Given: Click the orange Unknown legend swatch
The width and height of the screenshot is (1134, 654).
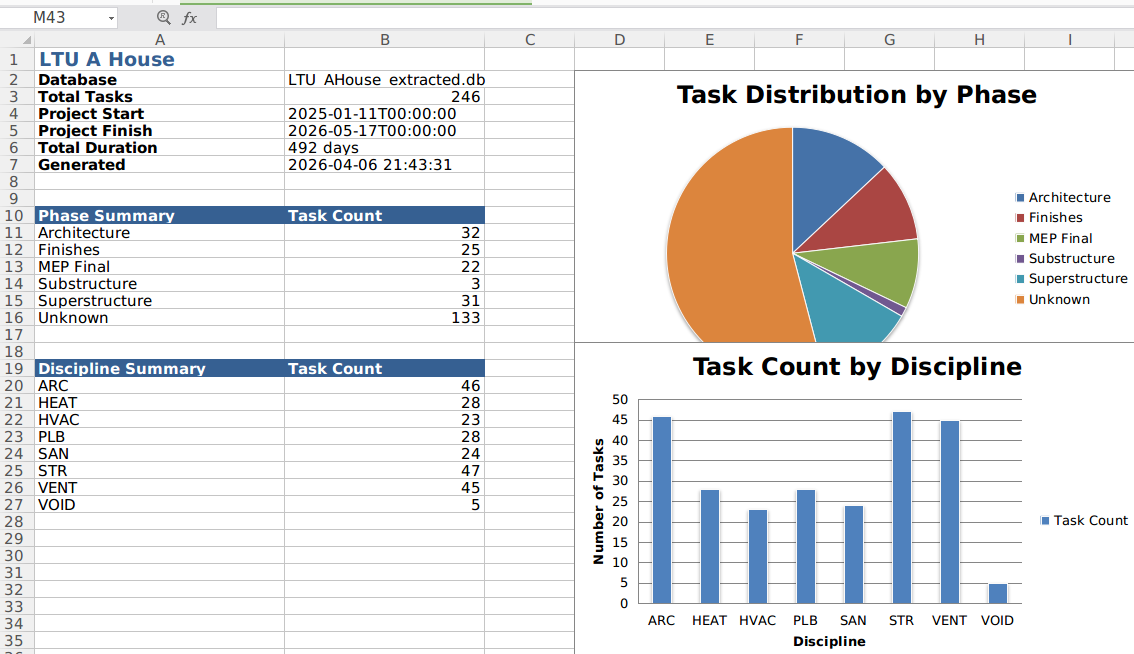Looking at the screenshot, I should pos(1020,300).
